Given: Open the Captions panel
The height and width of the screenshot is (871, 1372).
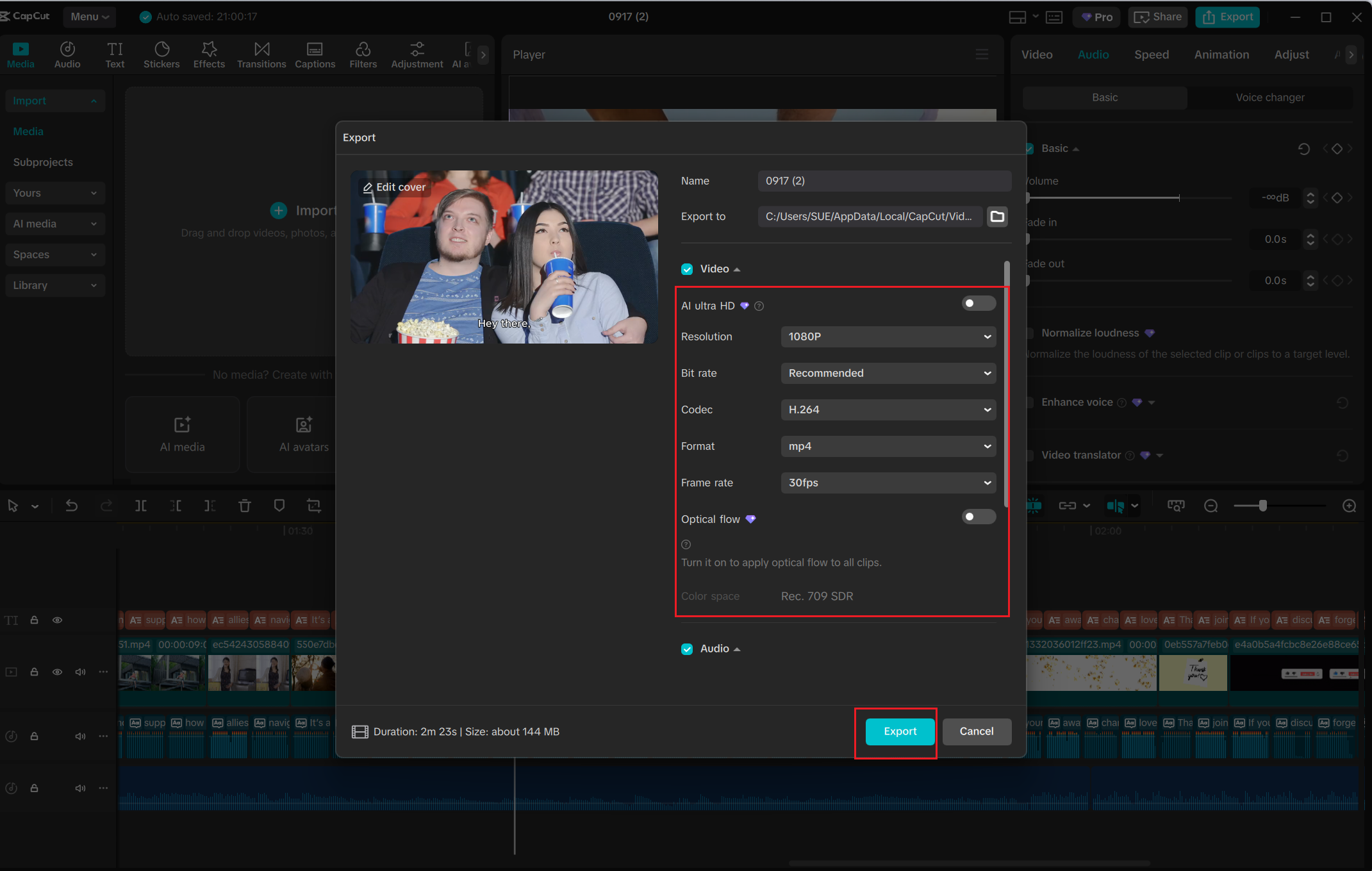Looking at the screenshot, I should point(315,54).
